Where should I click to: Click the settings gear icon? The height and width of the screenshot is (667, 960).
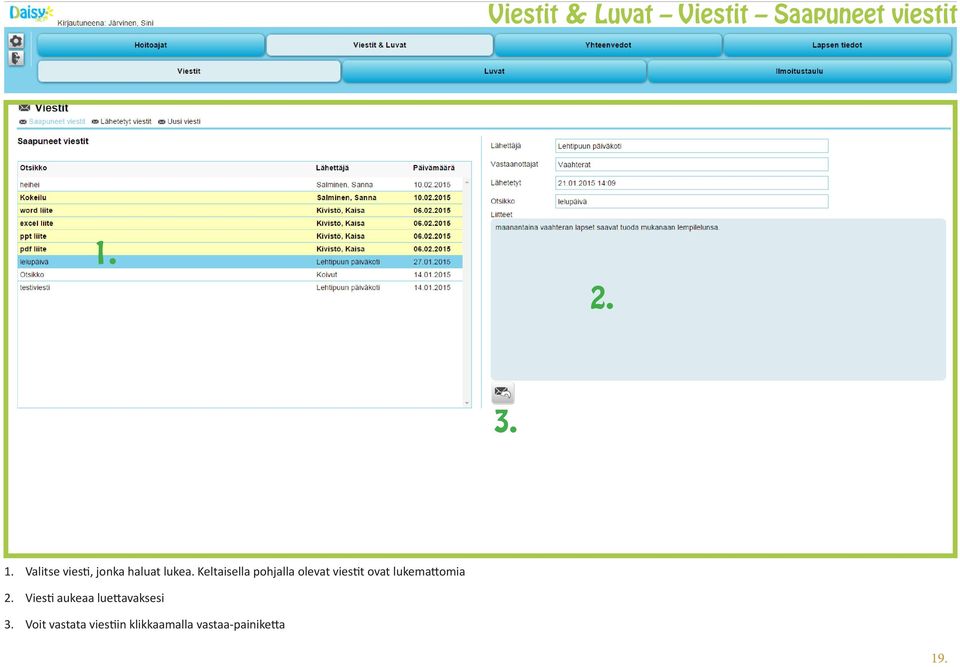pyautogui.click(x=16, y=41)
